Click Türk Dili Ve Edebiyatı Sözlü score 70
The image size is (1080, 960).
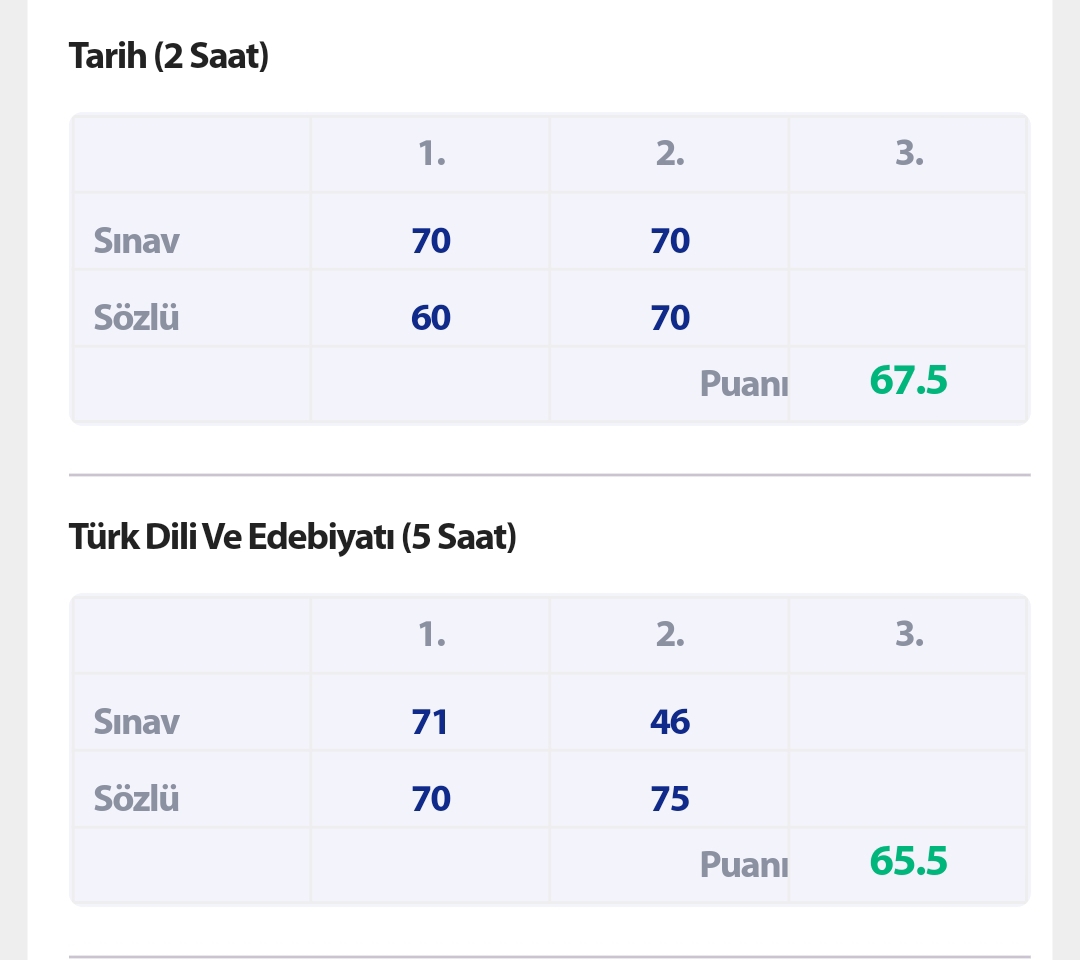(431, 799)
